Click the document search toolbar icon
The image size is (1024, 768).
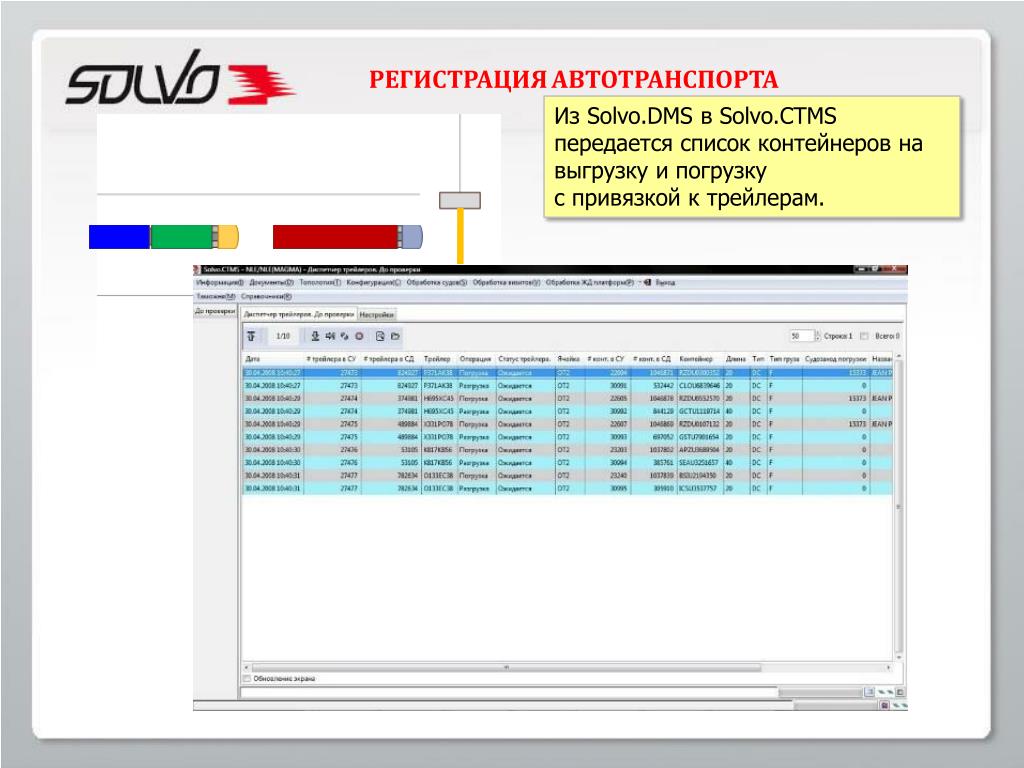380,336
